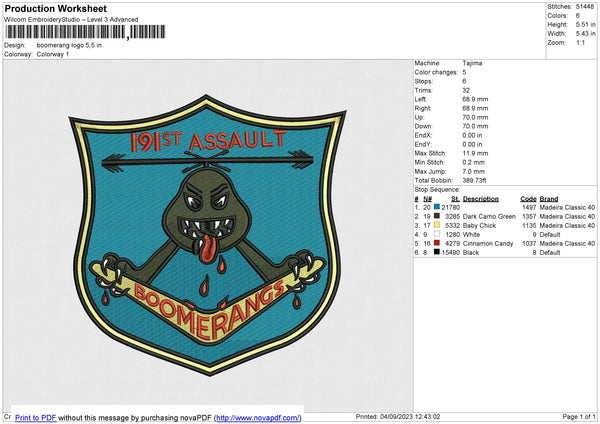600x424 pixels.
Task: Select the Dark Camo Green color swatch
Action: (437, 216)
